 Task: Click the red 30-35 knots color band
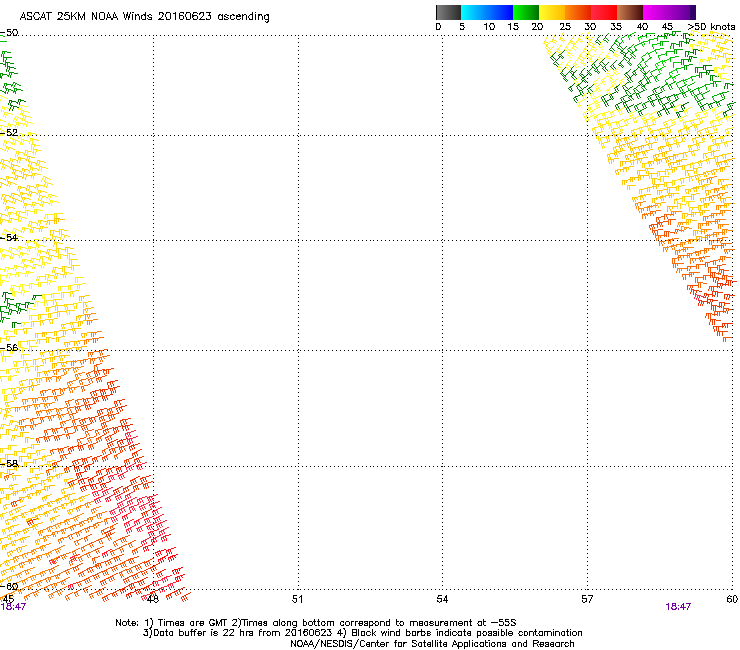(x=604, y=12)
